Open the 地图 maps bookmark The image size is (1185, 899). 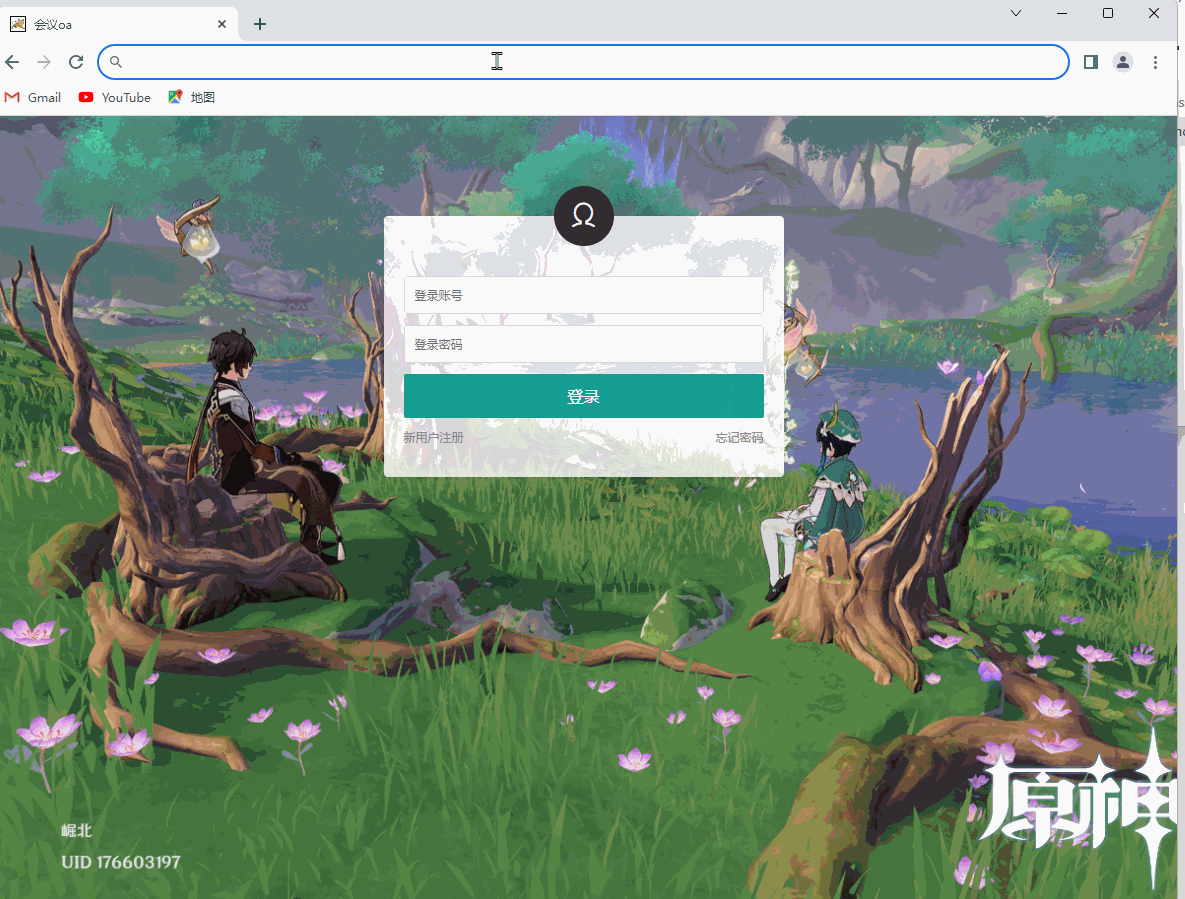point(191,97)
